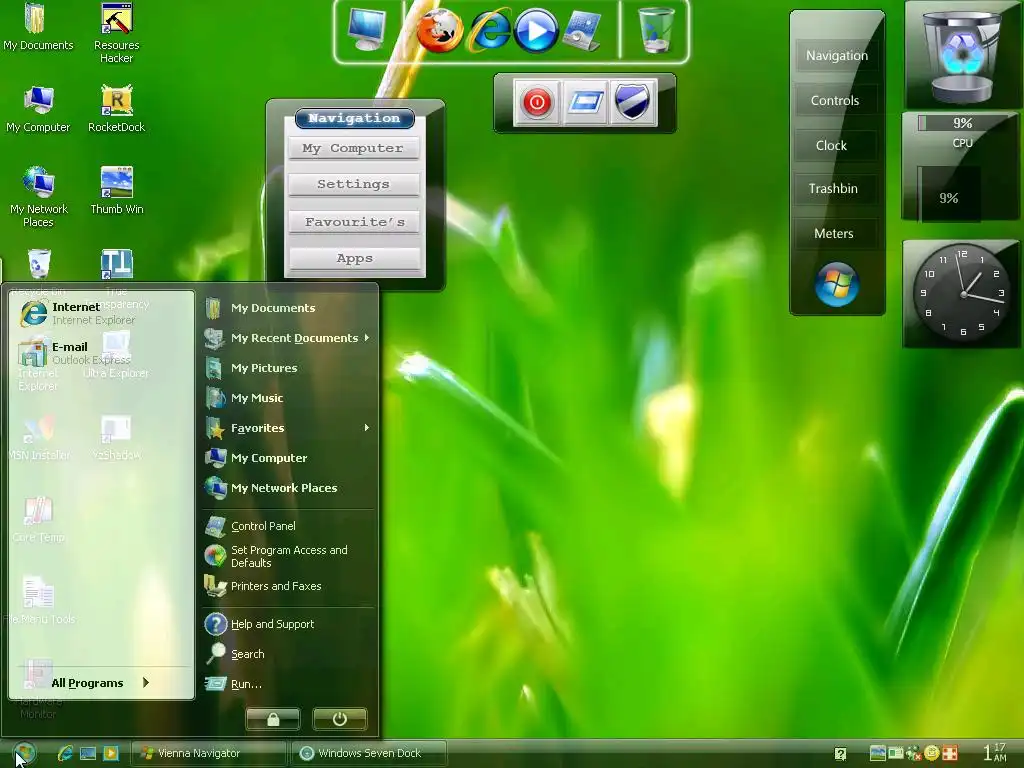Open My Documents in Start menu
1024x768 pixels.
point(287,308)
